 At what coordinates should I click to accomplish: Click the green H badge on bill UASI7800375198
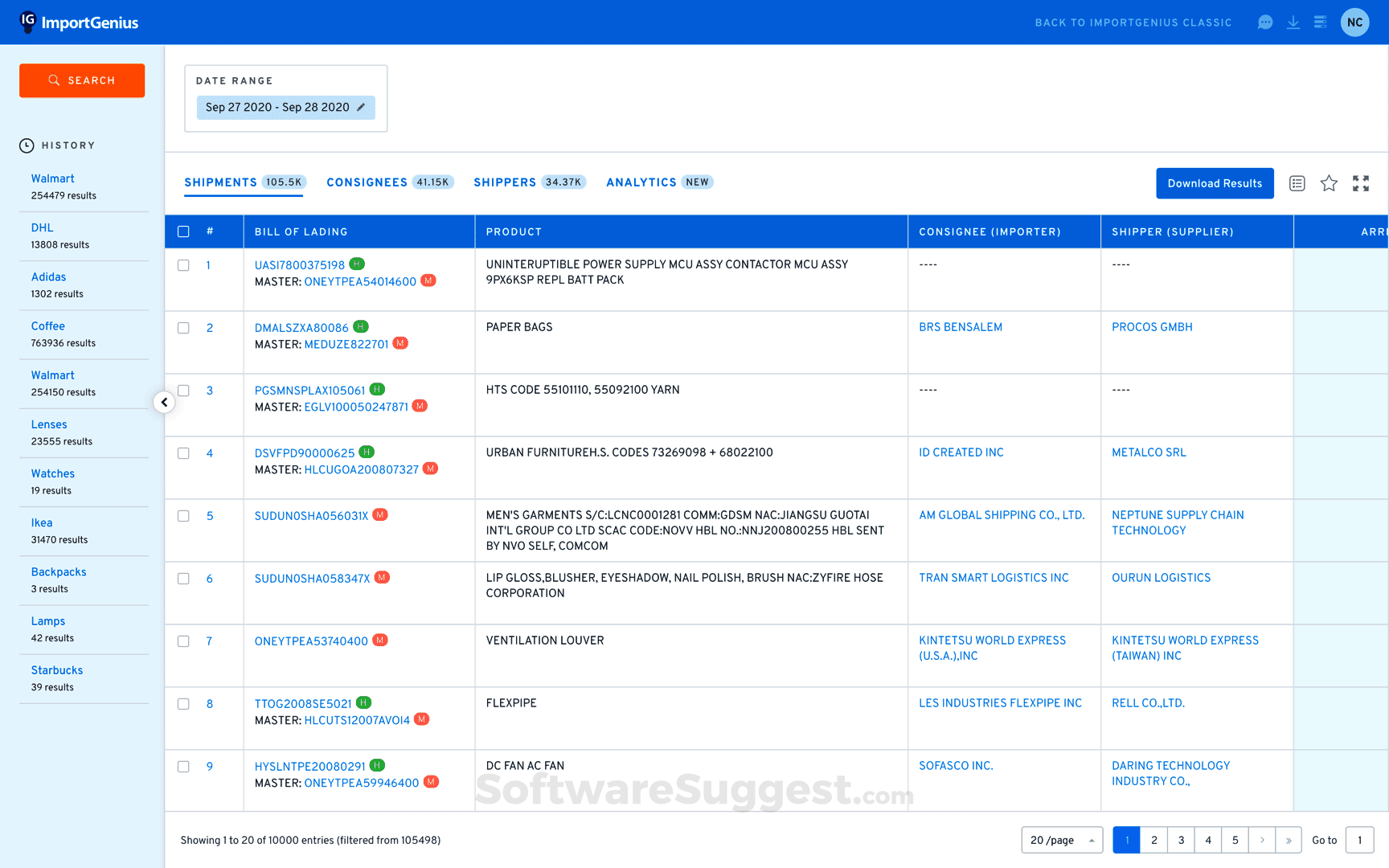point(357,264)
